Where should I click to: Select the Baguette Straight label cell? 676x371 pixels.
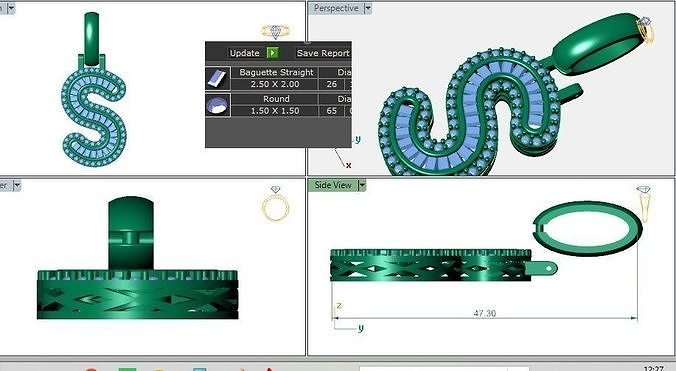tap(276, 72)
